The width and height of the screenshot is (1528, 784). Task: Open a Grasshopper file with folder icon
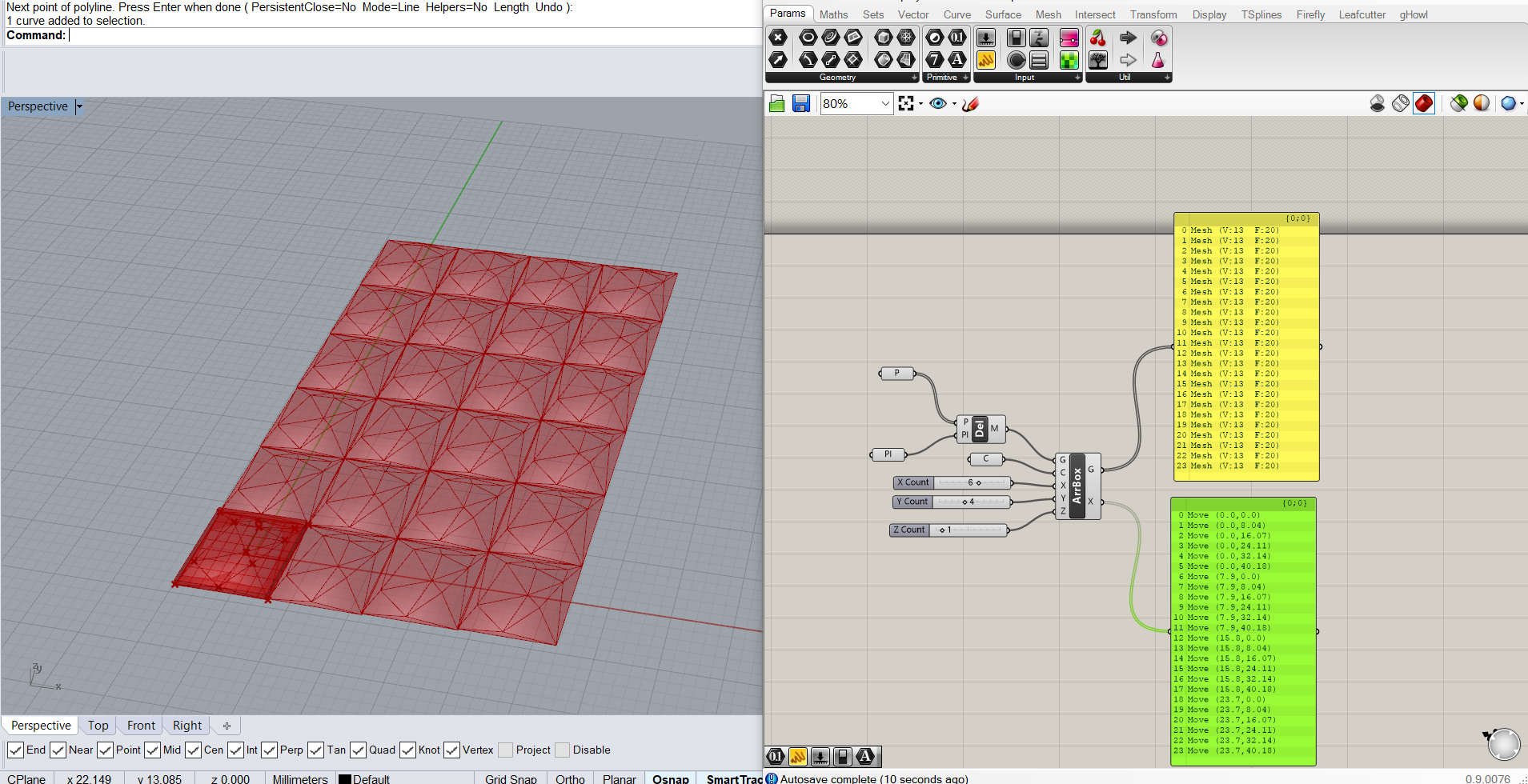click(x=776, y=103)
